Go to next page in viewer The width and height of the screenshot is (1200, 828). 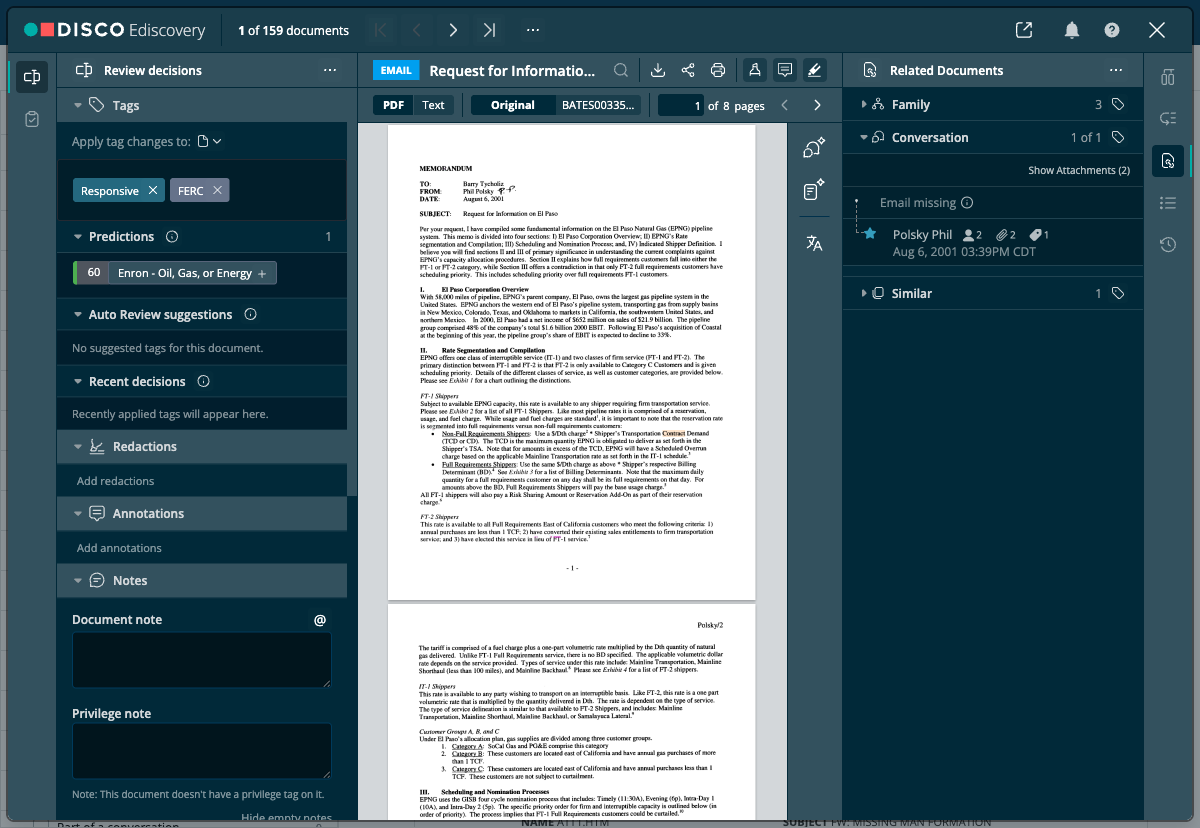[817, 105]
